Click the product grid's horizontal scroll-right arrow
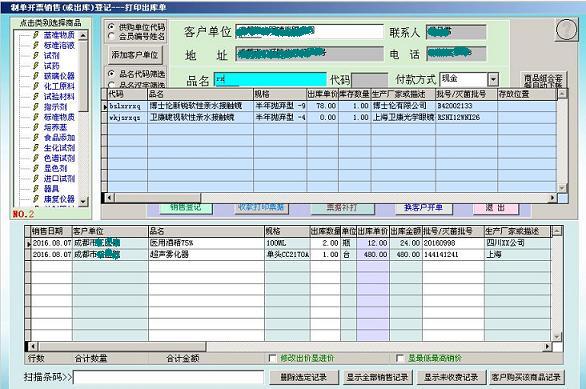 tap(552, 197)
